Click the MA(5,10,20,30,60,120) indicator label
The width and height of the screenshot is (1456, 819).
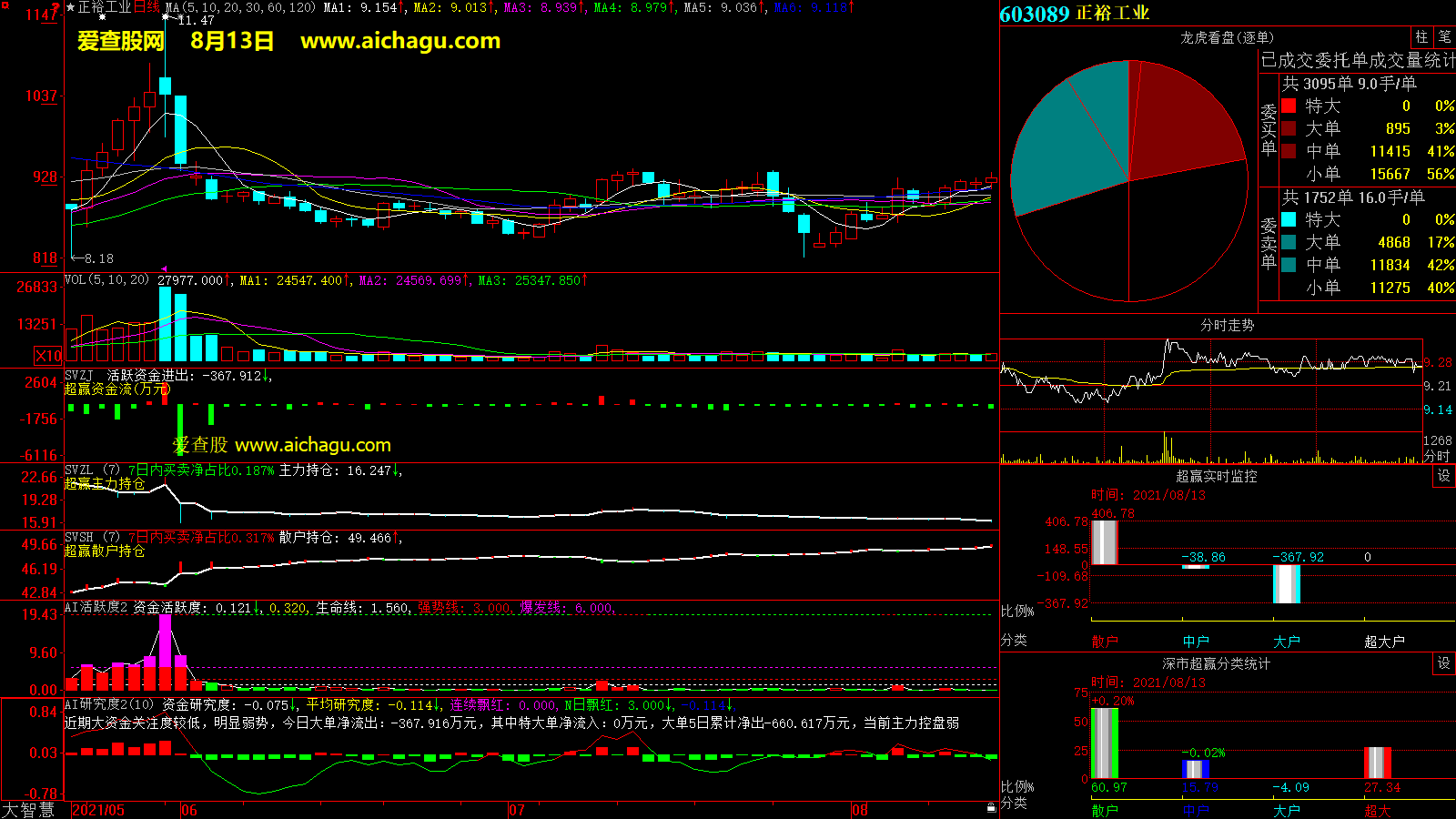tap(240, 7)
